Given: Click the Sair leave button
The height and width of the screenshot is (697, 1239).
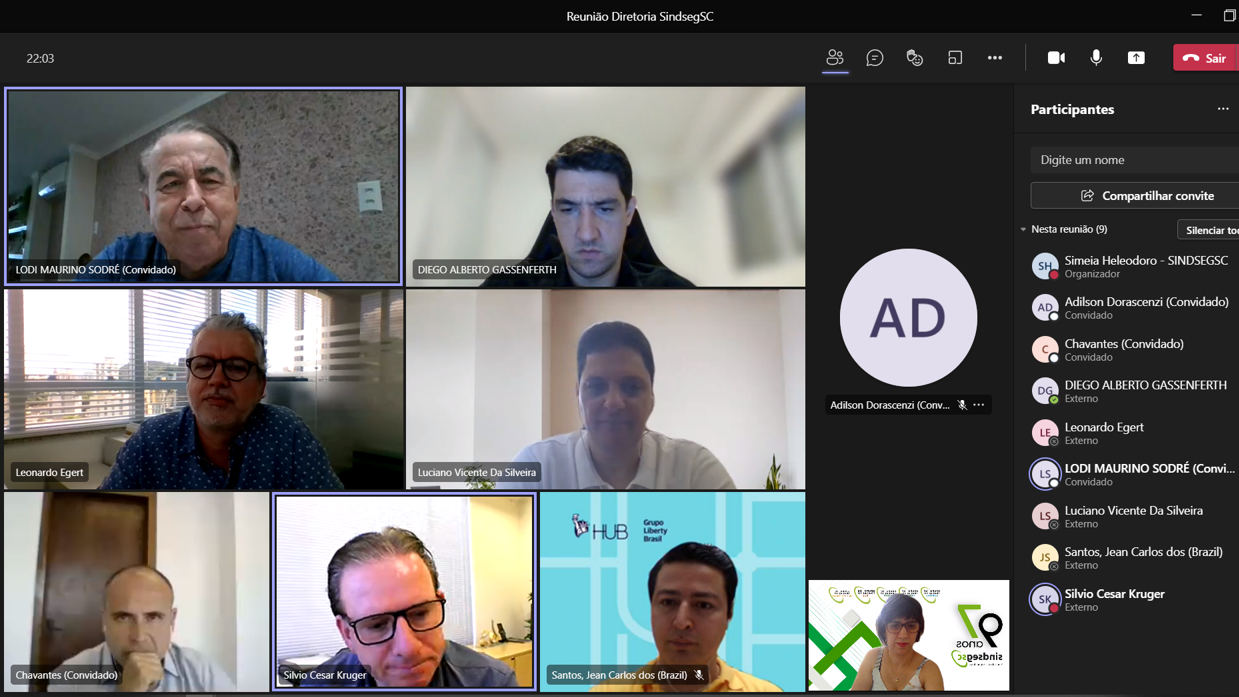Looking at the screenshot, I should [1205, 58].
